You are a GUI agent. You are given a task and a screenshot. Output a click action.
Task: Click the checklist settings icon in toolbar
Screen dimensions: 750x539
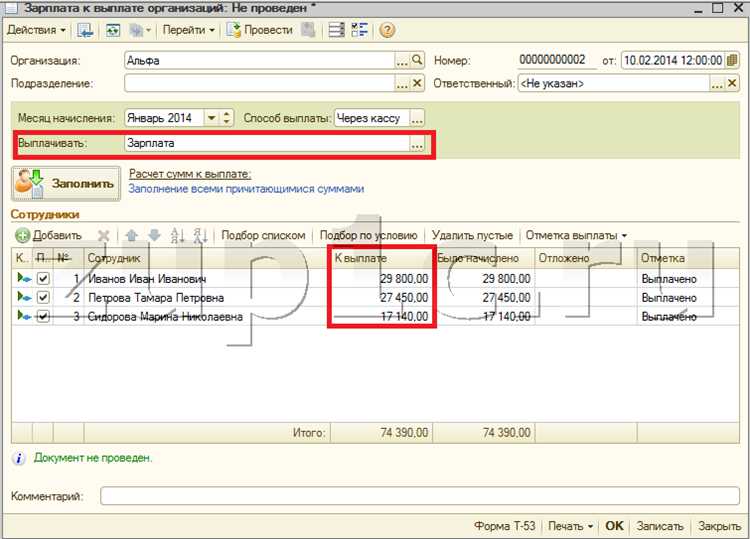pyautogui.click(x=360, y=30)
